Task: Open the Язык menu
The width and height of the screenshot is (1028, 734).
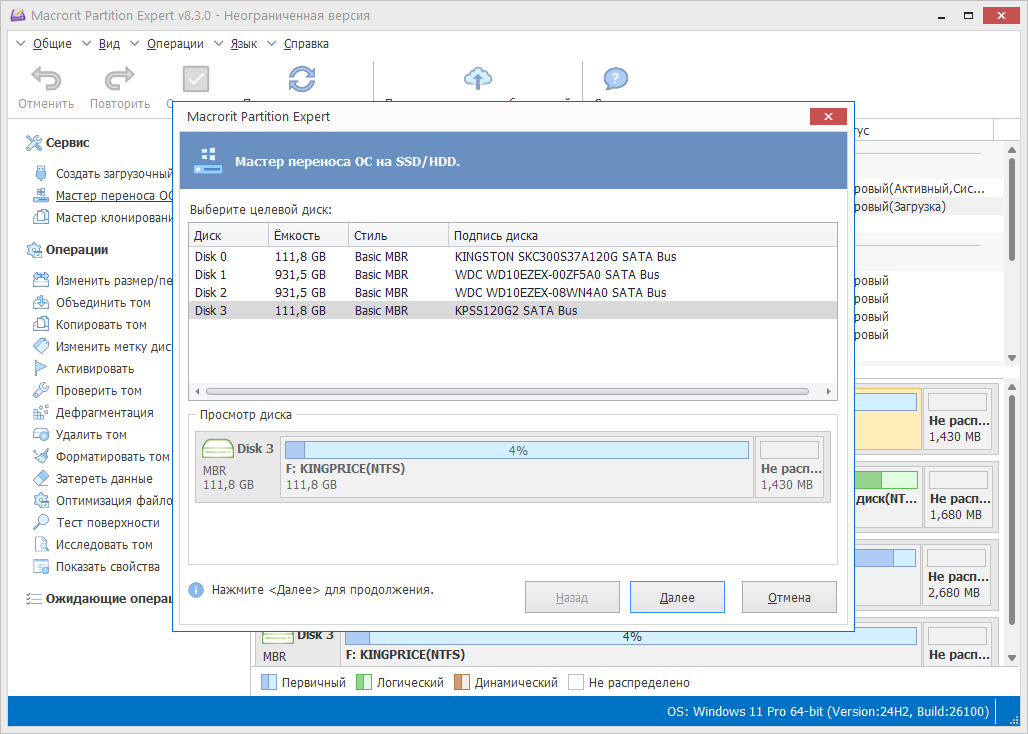Action: [244, 44]
